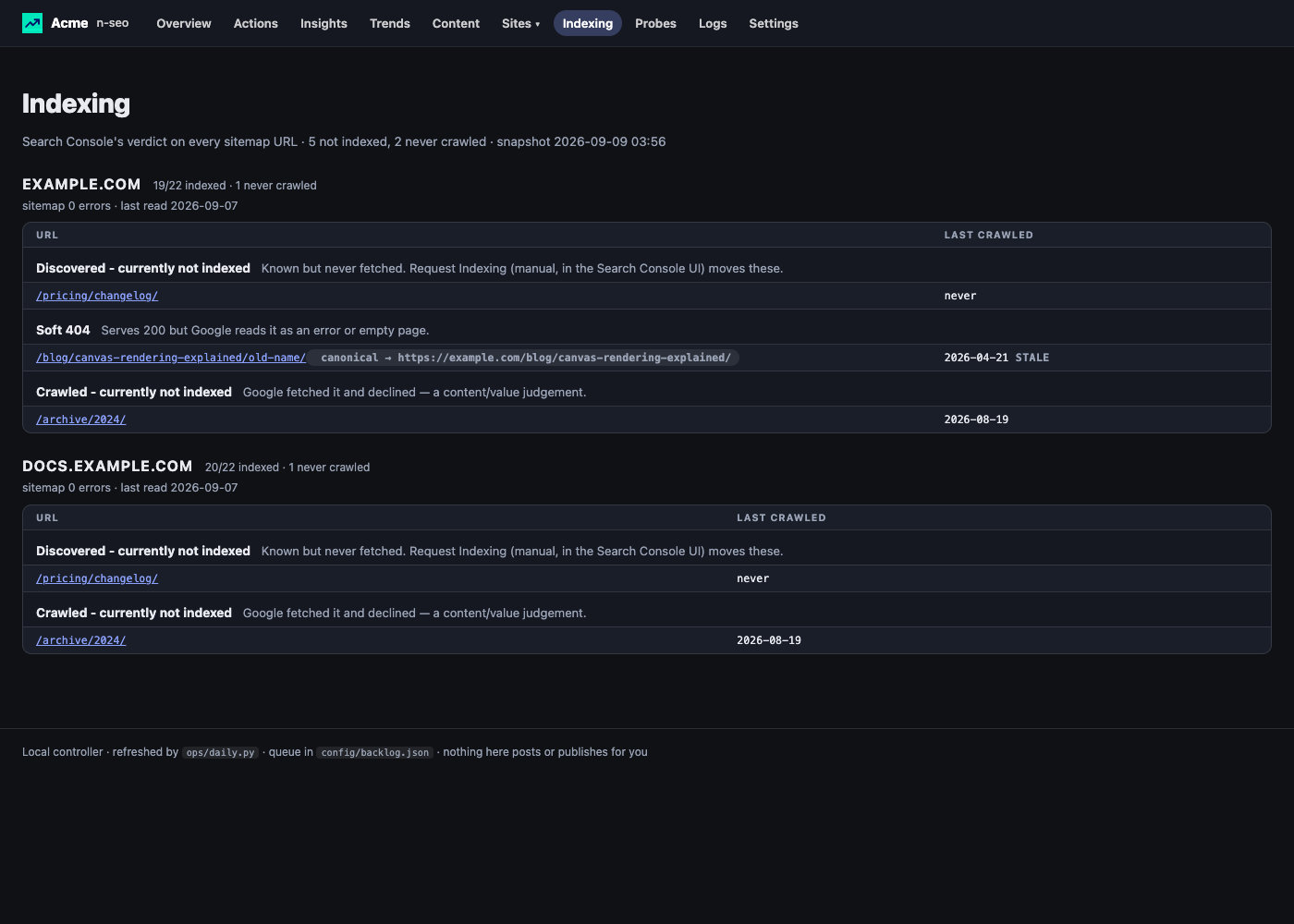Open /archive/2024/ link under EXAMPLE.COM

click(x=81, y=419)
